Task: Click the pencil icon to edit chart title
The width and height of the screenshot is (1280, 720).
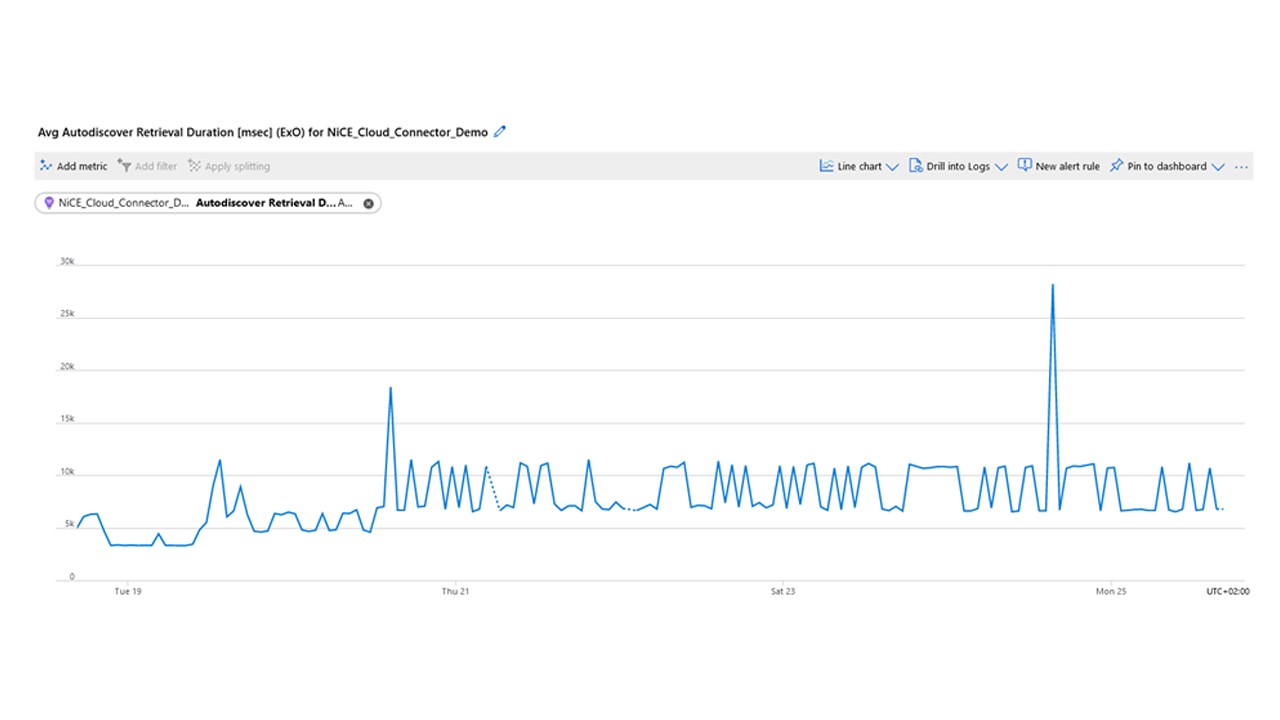Action: tap(501, 132)
